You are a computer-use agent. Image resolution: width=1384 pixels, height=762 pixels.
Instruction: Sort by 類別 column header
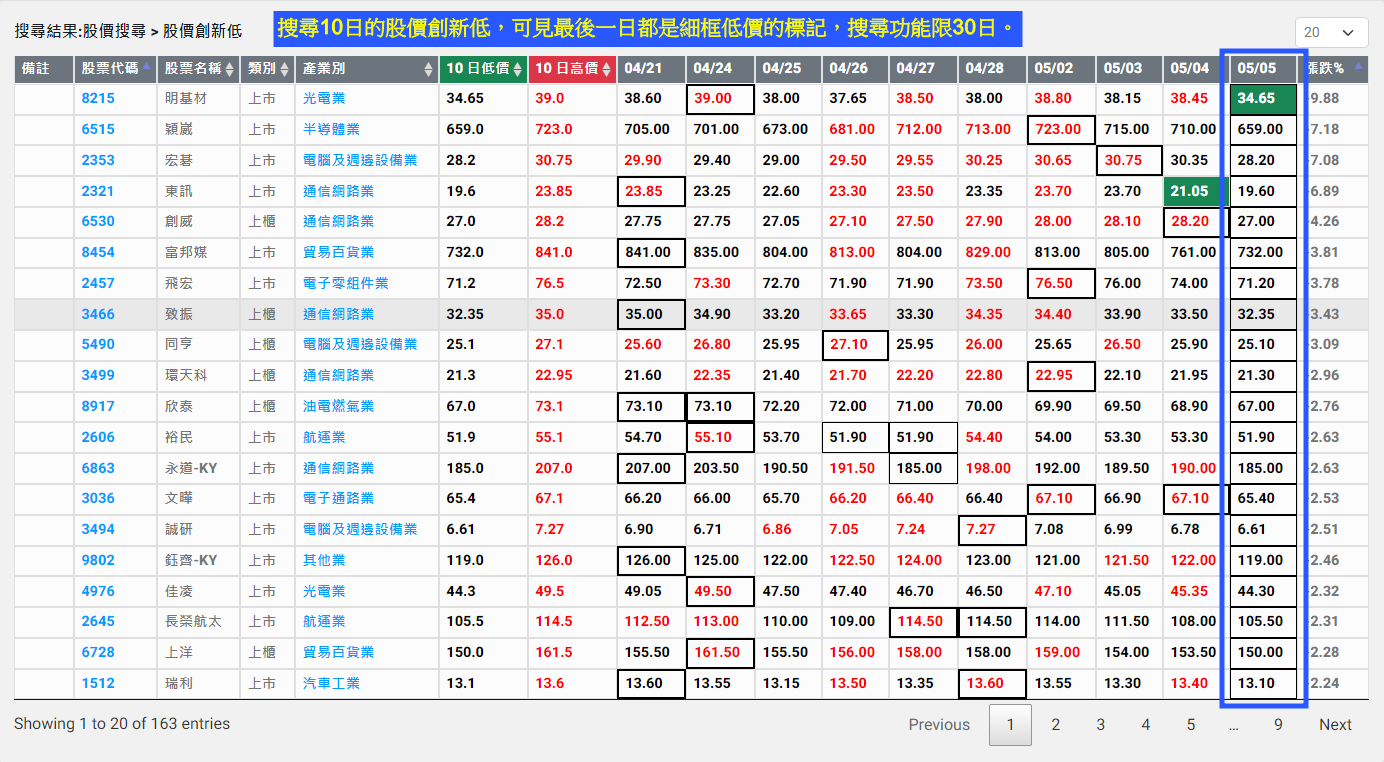point(268,69)
